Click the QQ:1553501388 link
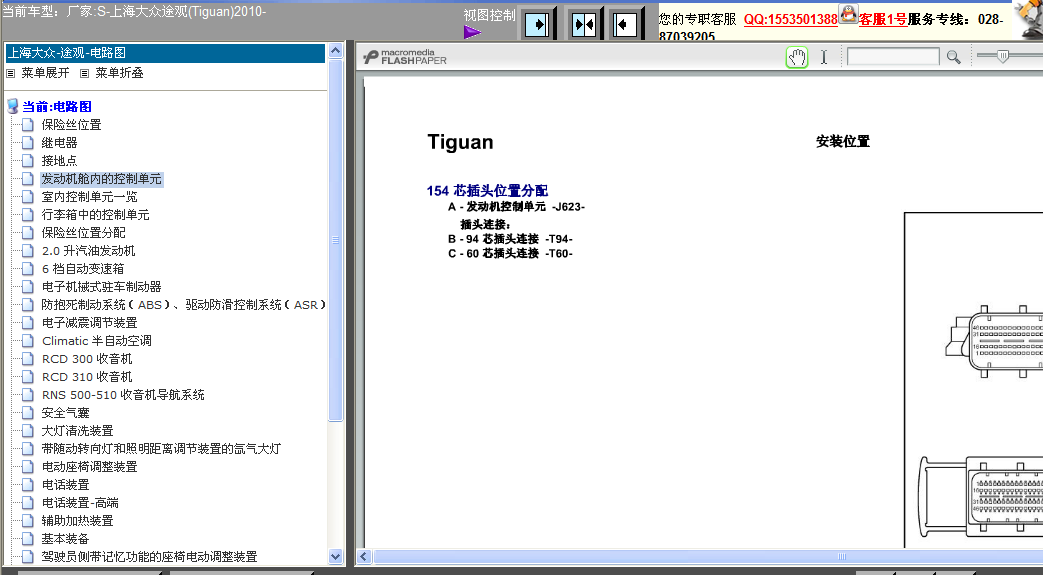This screenshot has width=1043, height=575. pos(790,19)
